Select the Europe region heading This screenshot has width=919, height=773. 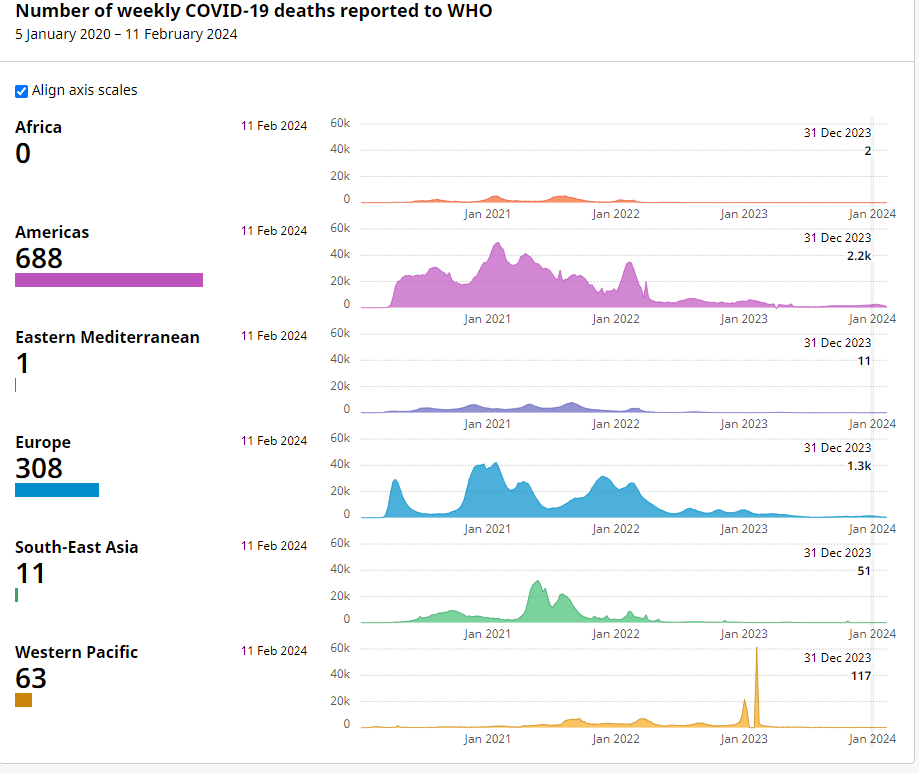[43, 442]
